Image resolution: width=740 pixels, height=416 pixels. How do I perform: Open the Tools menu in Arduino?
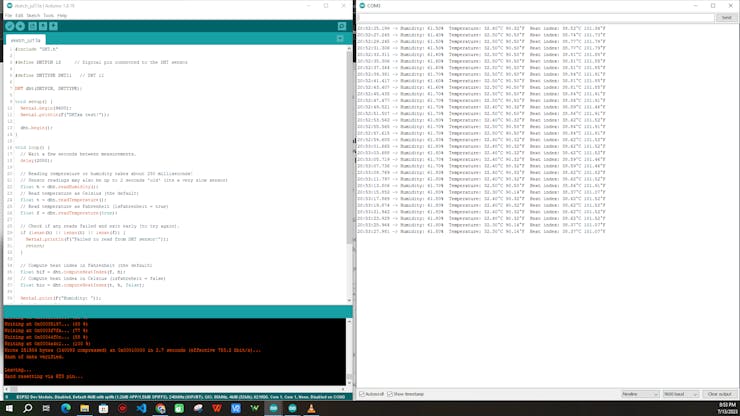49,16
